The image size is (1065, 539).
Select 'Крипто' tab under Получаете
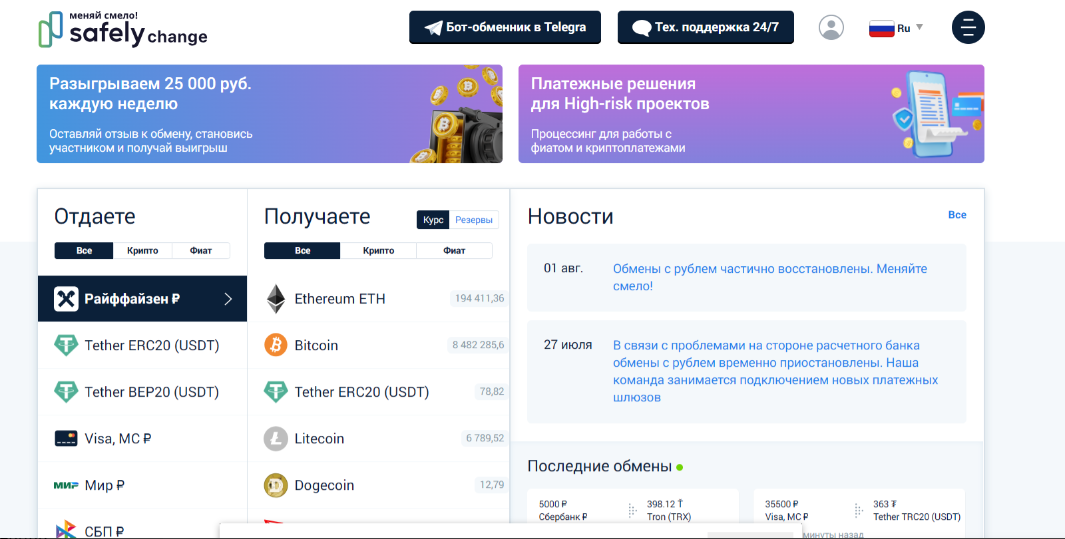(x=378, y=250)
